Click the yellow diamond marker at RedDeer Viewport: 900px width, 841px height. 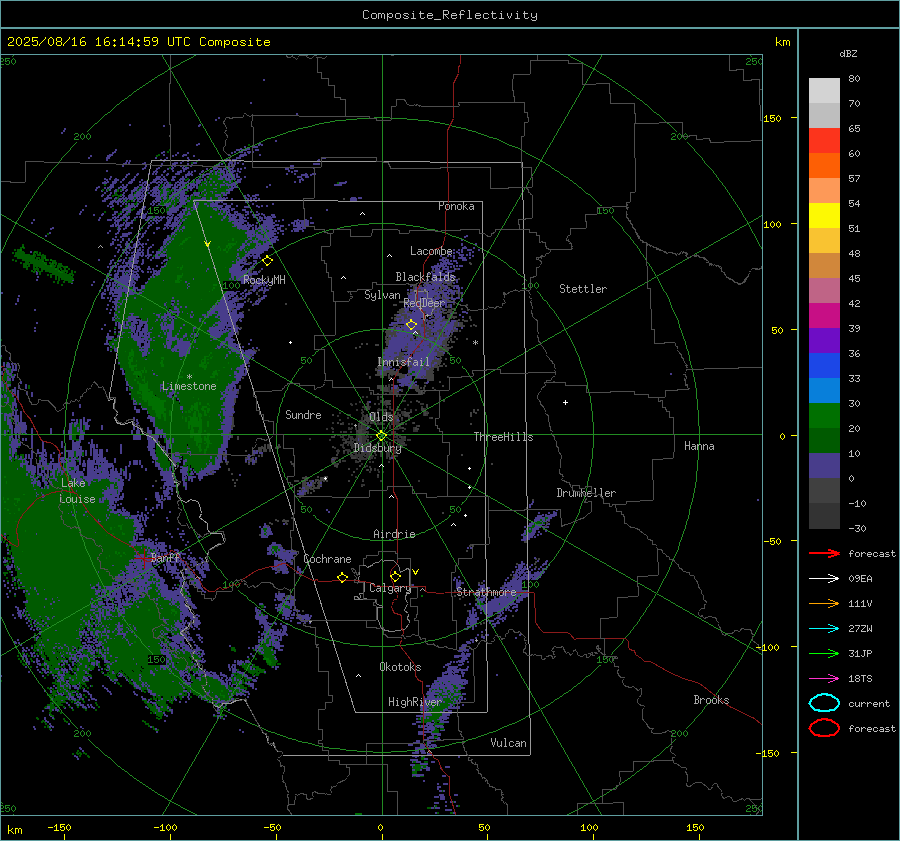point(411,325)
